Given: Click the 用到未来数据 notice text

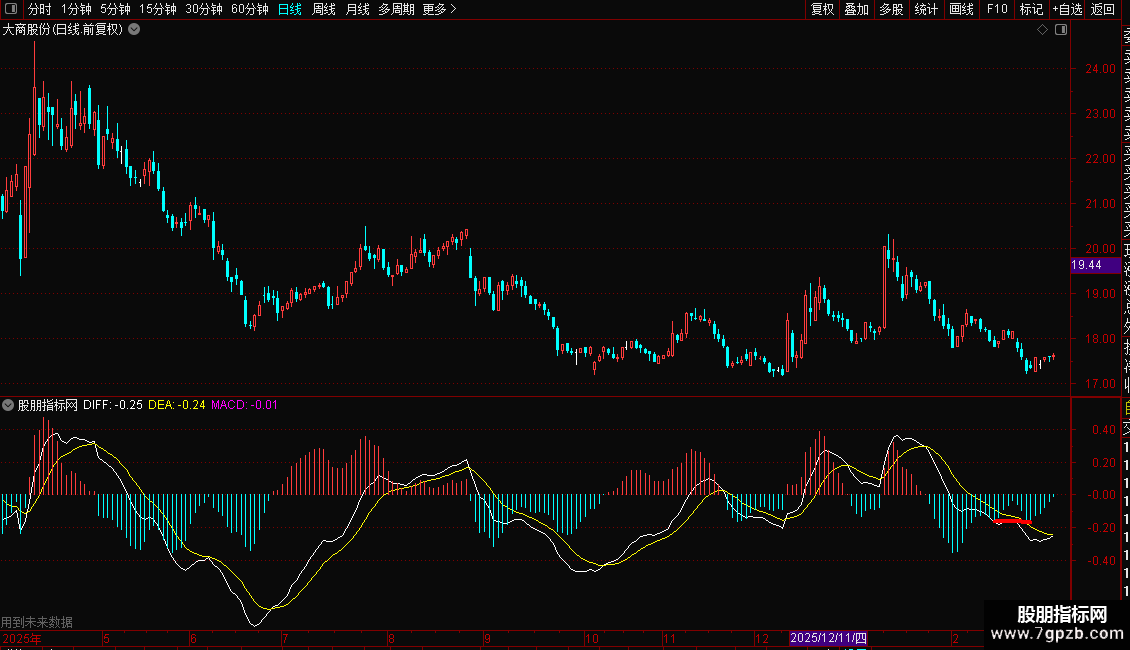Looking at the screenshot, I should pos(37,622).
